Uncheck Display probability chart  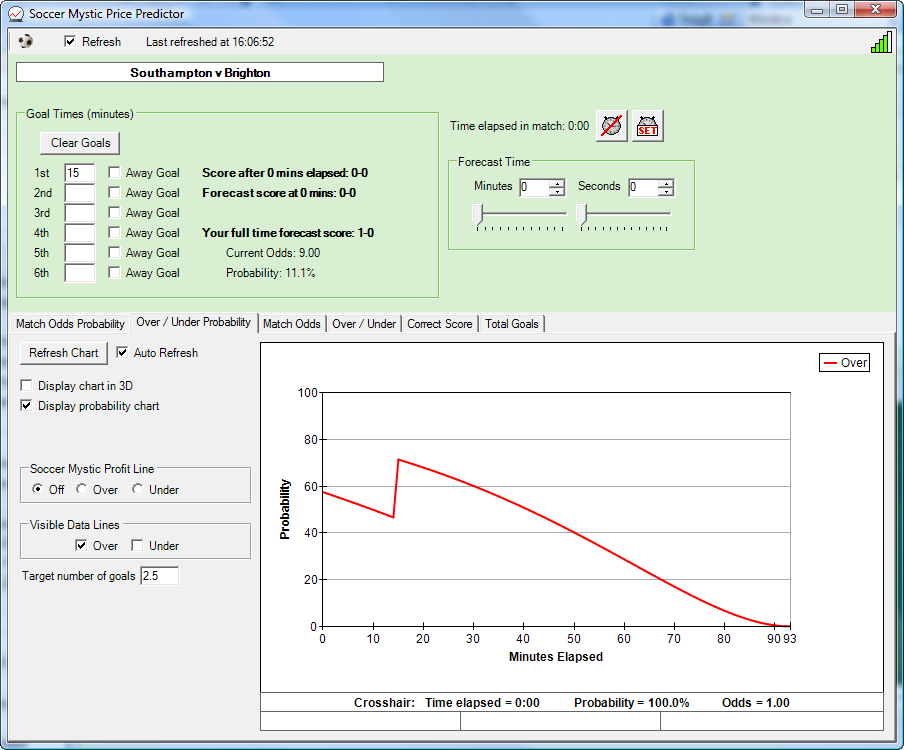click(x=26, y=405)
